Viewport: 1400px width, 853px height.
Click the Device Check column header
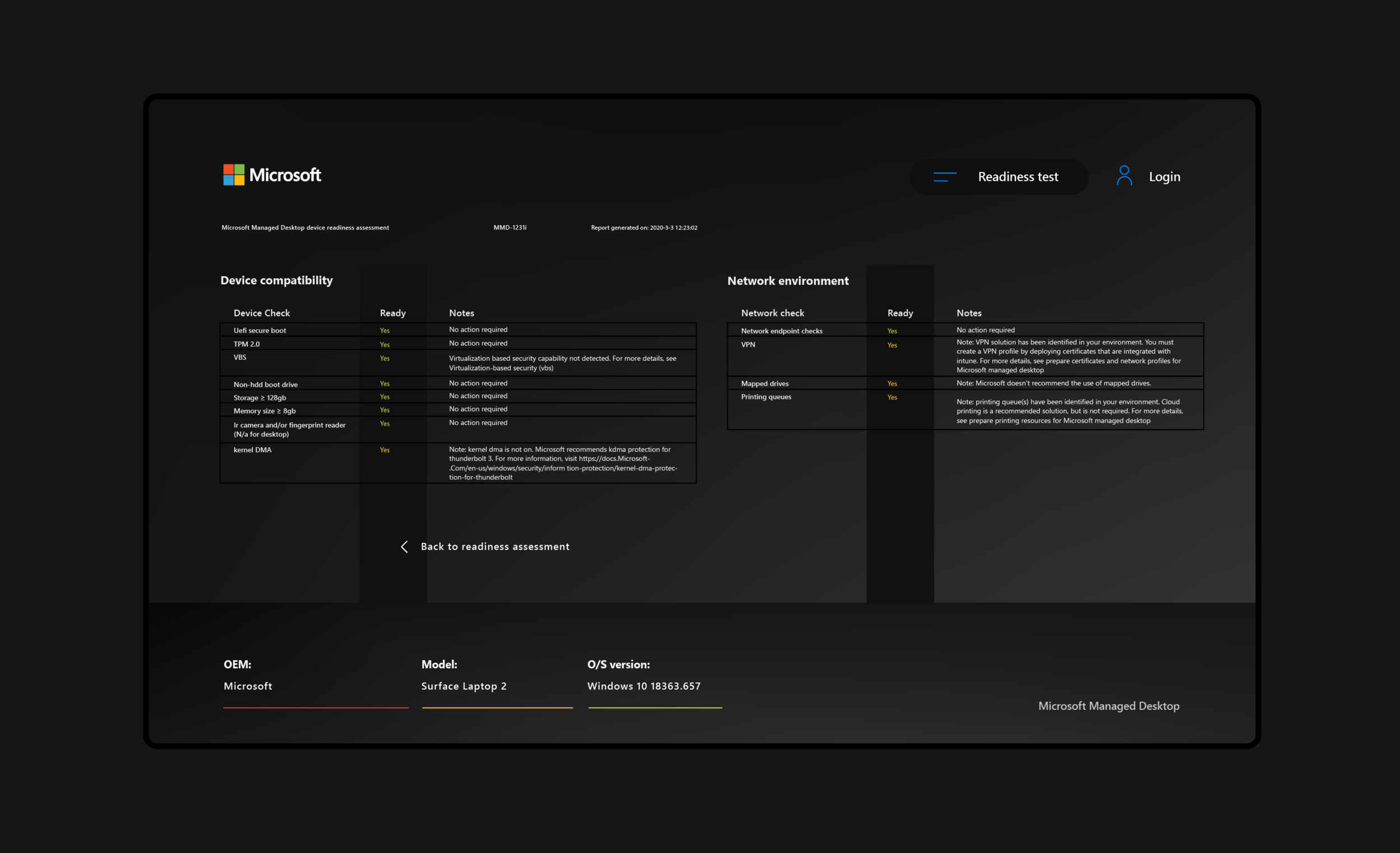262,313
